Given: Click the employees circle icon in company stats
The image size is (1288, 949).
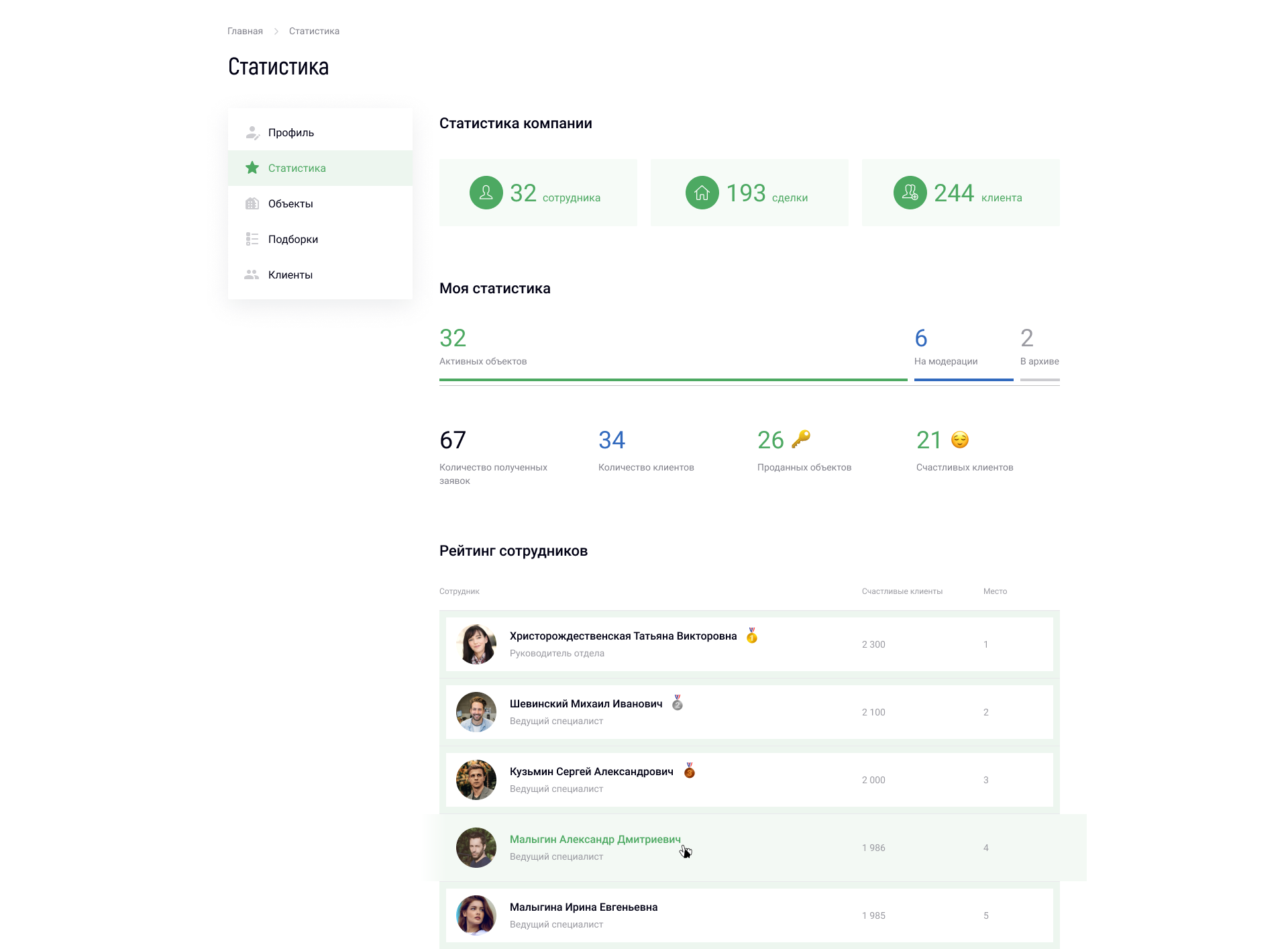Looking at the screenshot, I should pos(486,193).
